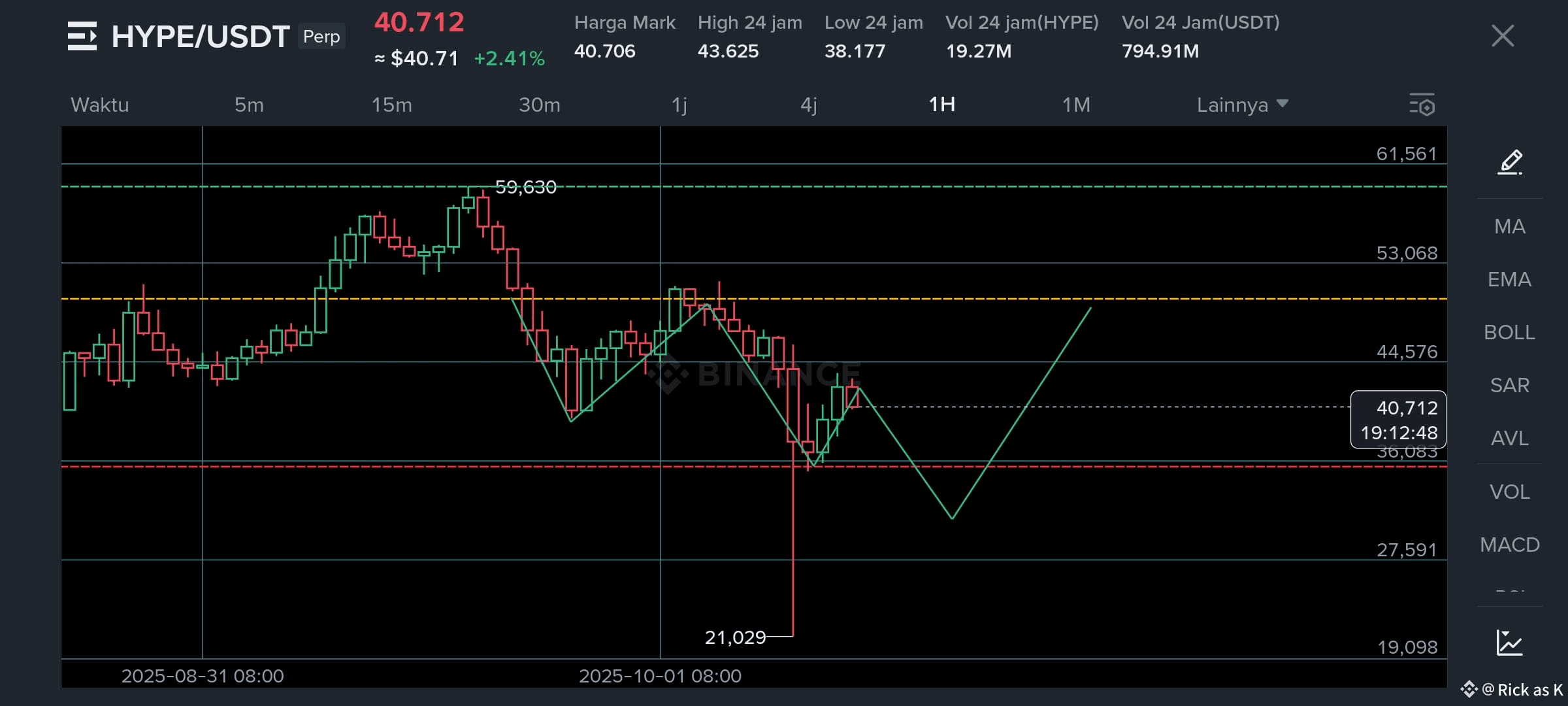
Task: Click the Perp contract label
Action: pyautogui.click(x=321, y=37)
